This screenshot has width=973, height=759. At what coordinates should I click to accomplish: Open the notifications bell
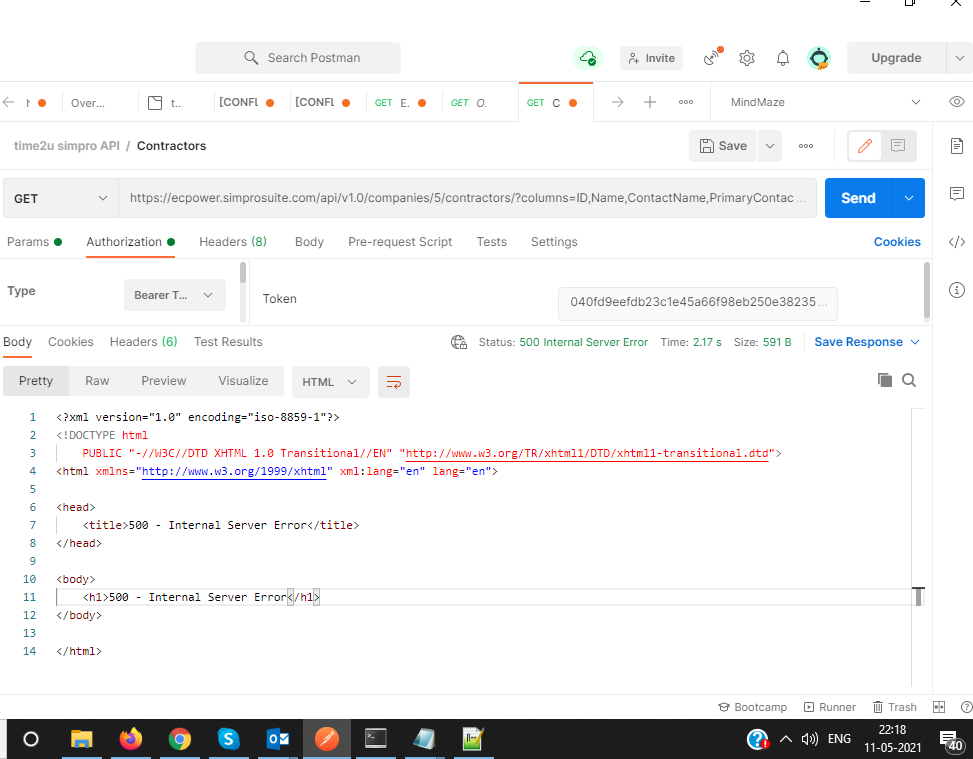(x=783, y=58)
